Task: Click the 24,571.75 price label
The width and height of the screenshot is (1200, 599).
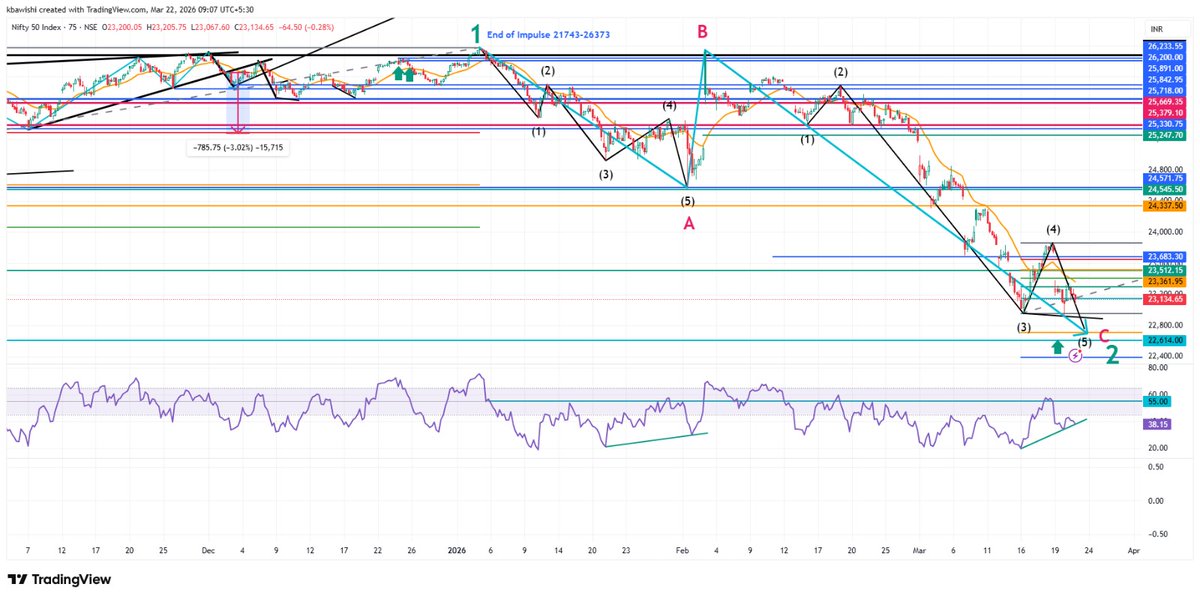Action: [1166, 177]
